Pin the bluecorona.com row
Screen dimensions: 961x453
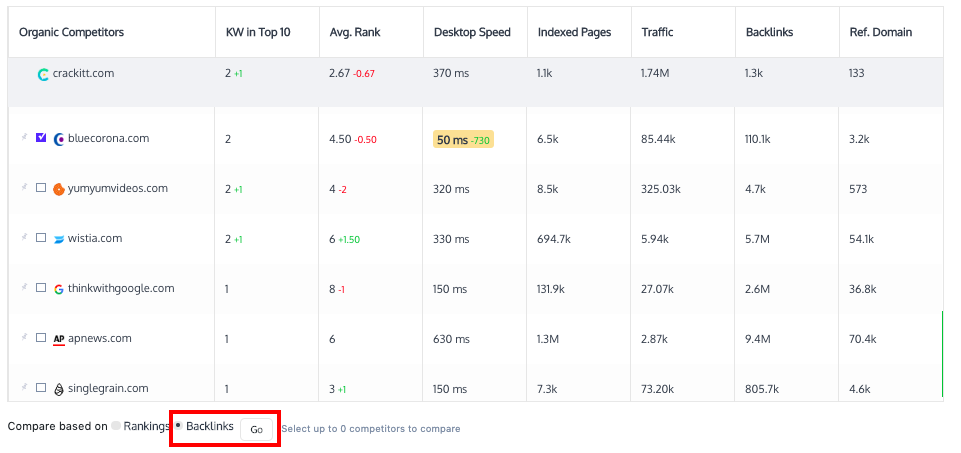coord(25,137)
